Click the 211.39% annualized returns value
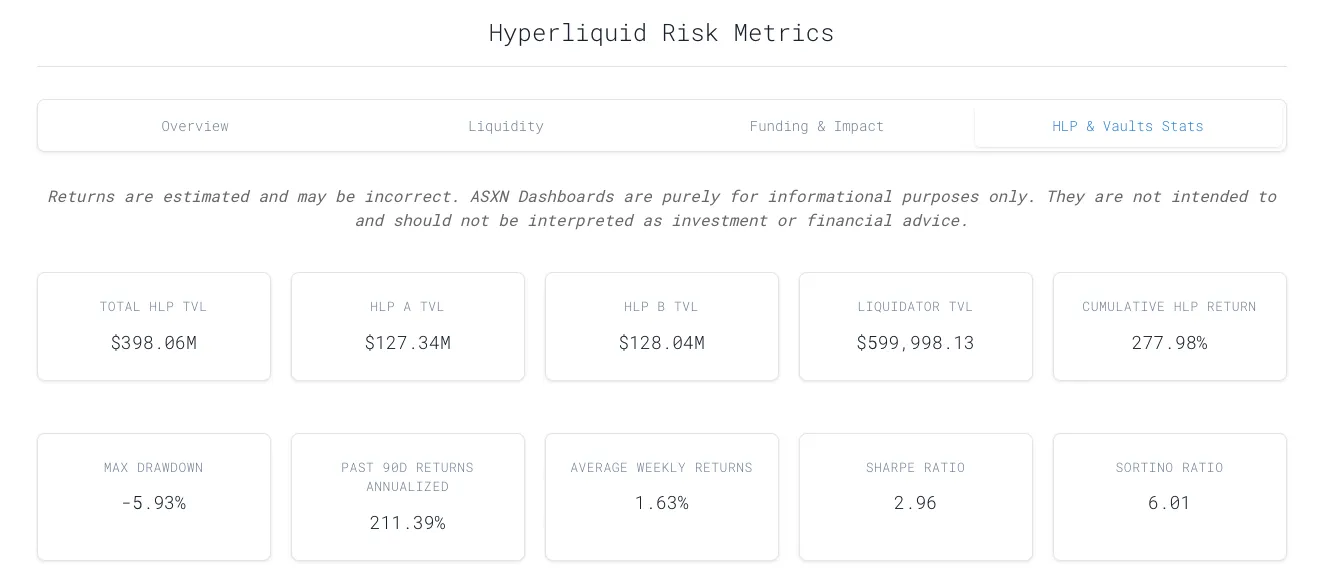This screenshot has width=1328, height=586. click(x=408, y=523)
